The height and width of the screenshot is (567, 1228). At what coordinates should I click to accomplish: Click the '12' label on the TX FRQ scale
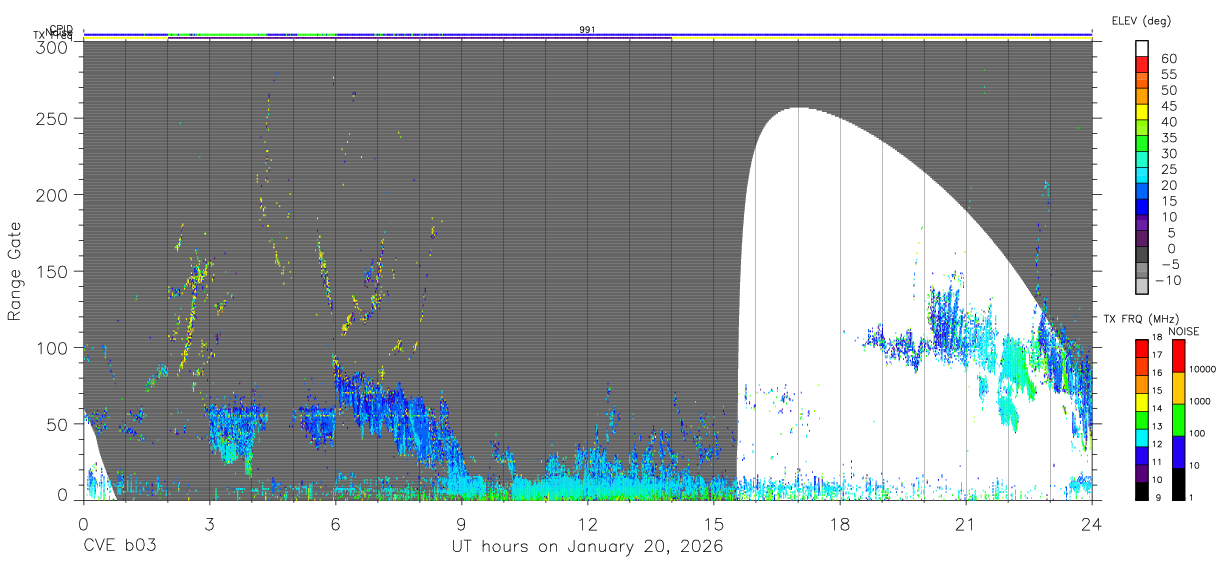(1156, 444)
